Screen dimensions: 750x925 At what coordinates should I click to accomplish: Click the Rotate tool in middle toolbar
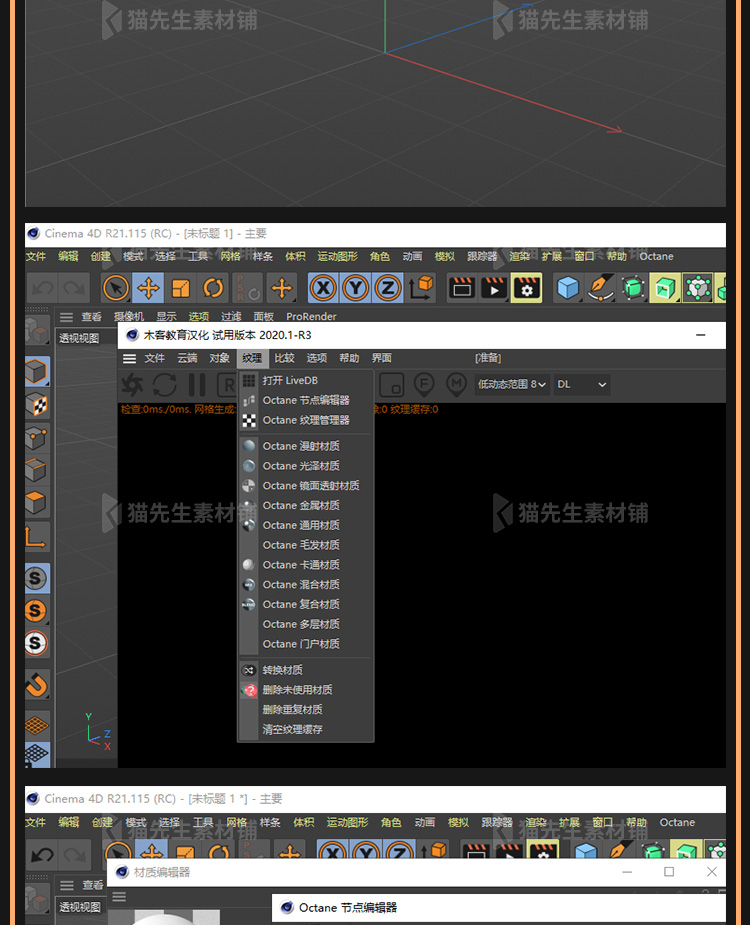213,289
